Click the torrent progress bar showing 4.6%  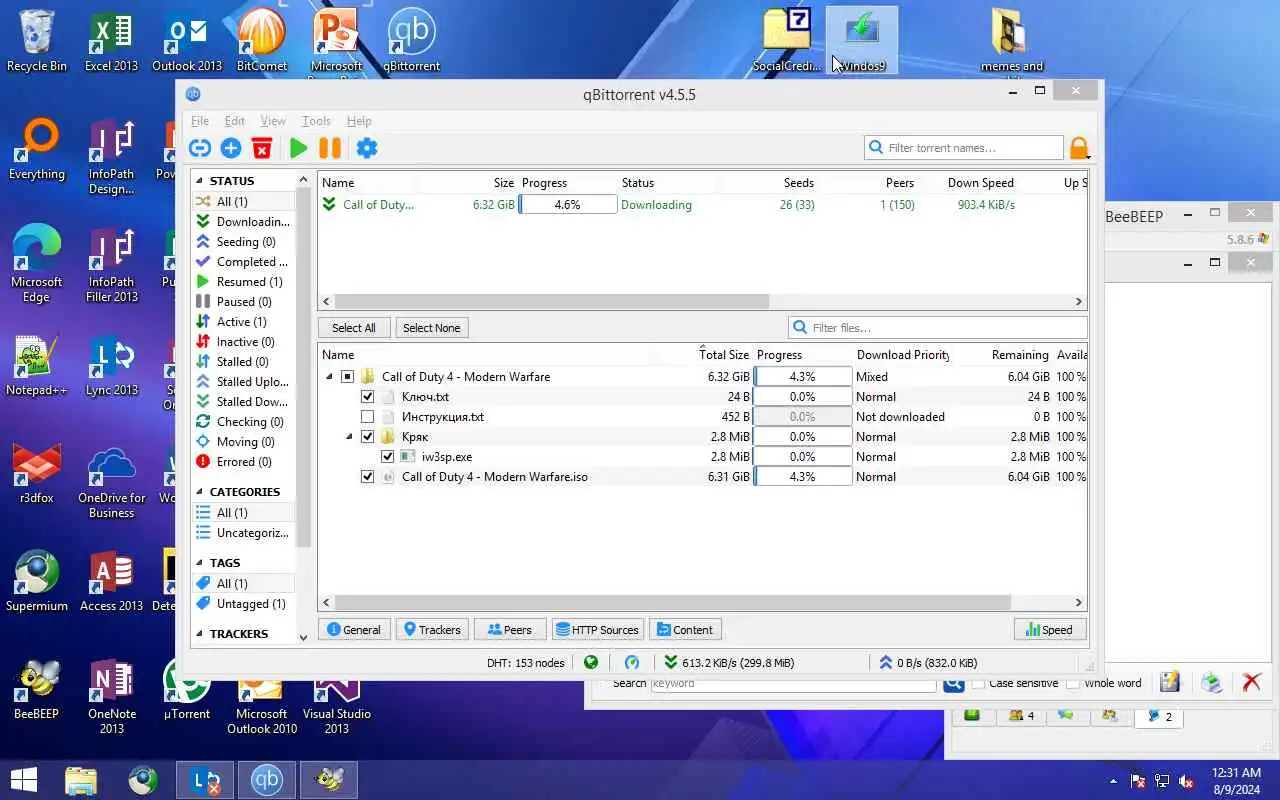(x=567, y=204)
